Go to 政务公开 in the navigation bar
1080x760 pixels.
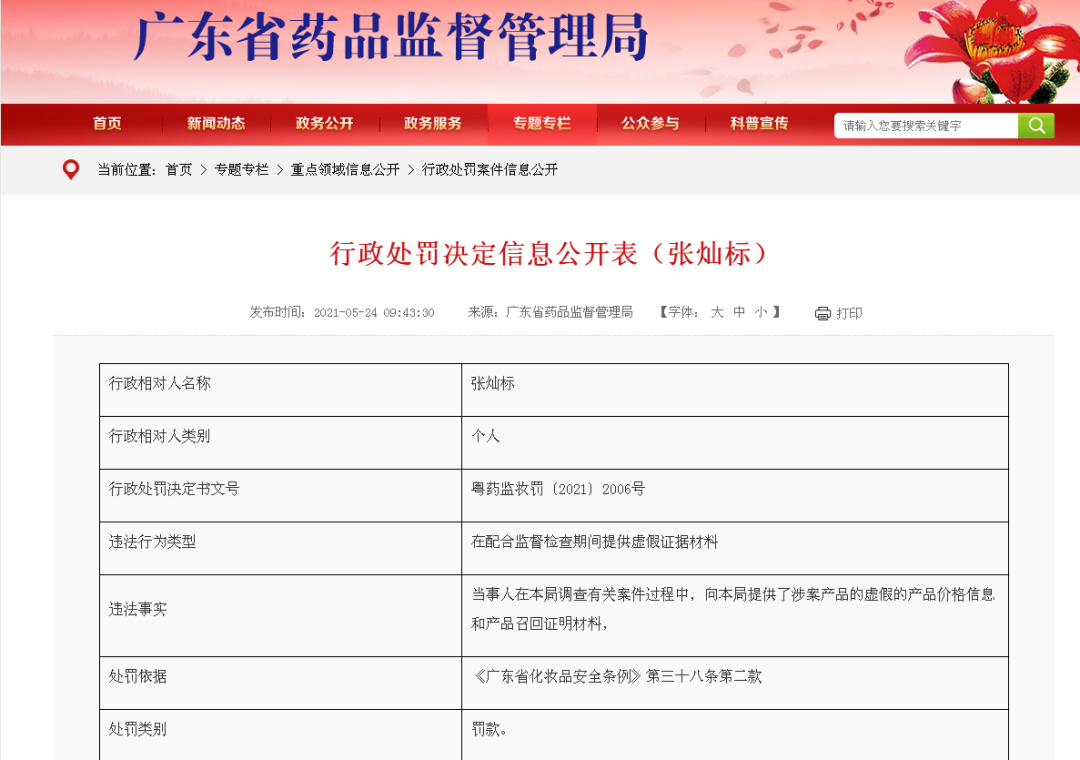click(x=324, y=124)
